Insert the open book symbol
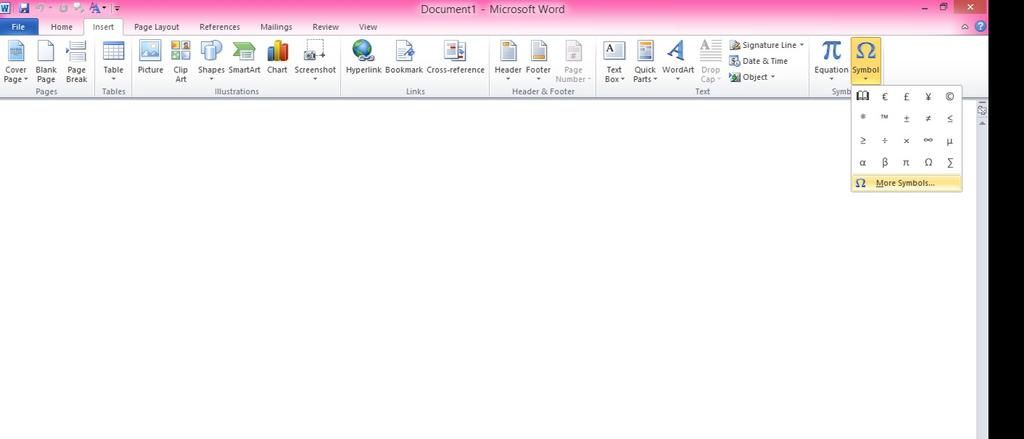 [x=863, y=97]
